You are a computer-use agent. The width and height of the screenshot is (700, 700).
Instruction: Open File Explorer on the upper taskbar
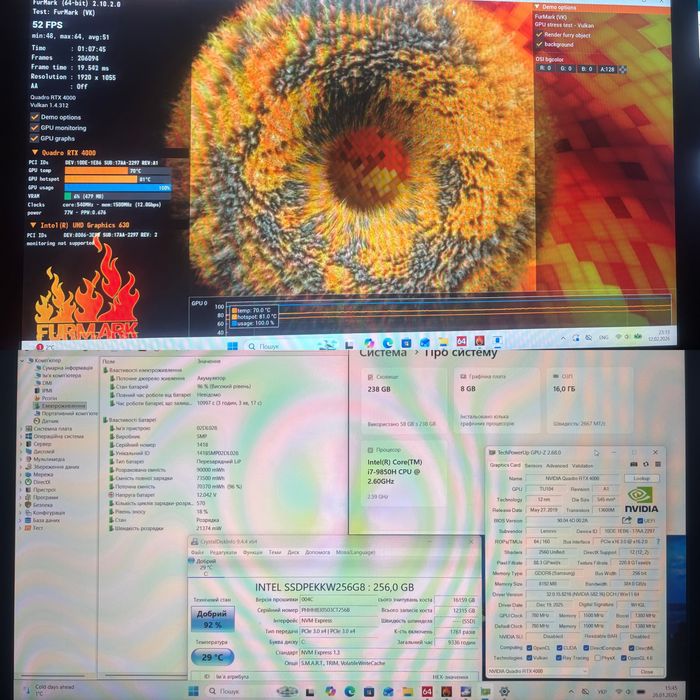coord(443,342)
